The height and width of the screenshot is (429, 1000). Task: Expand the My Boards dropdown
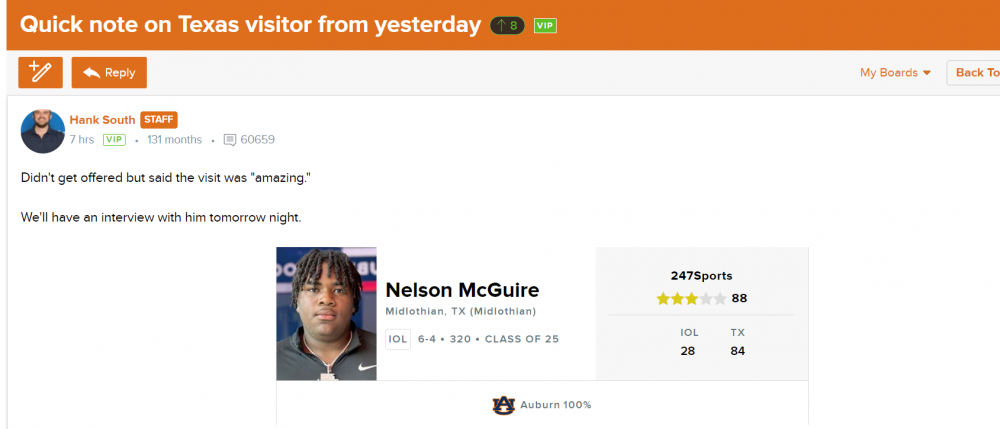click(895, 73)
